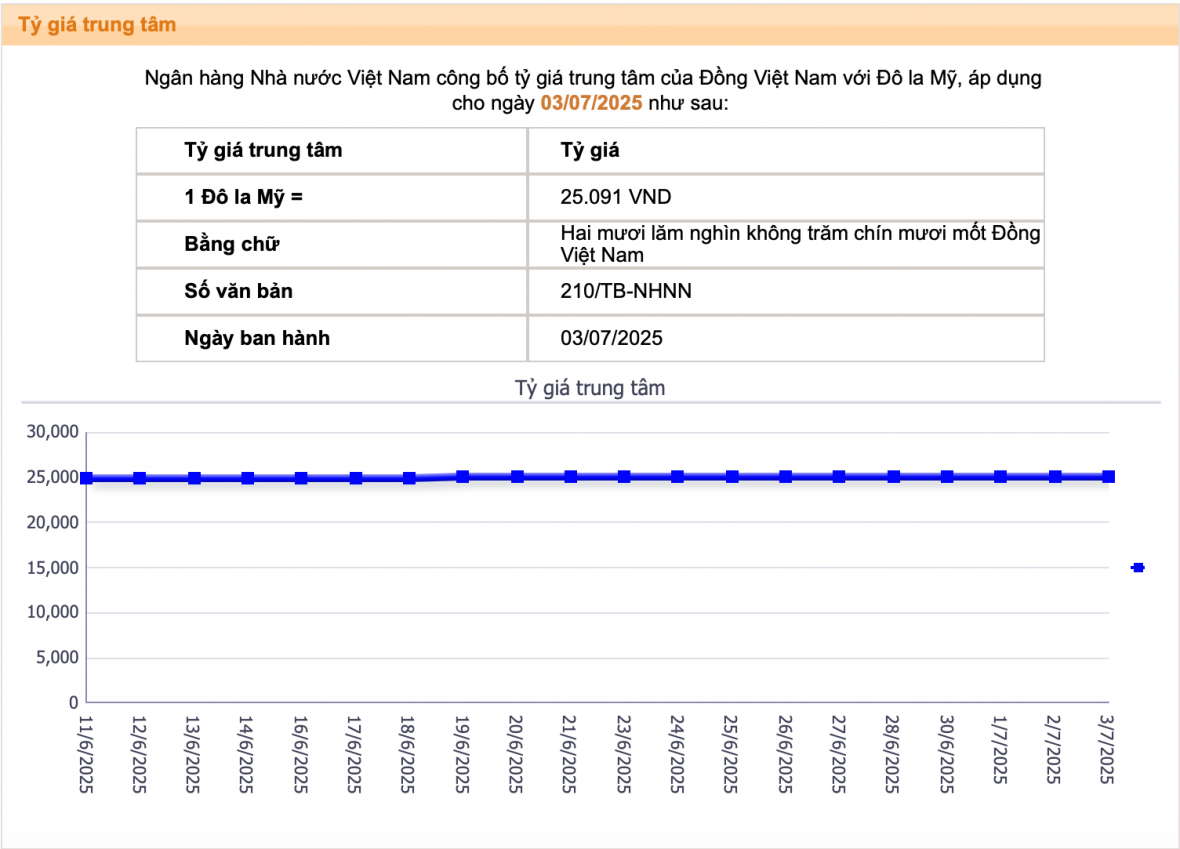Click the data point for 3/7/2025
The width and height of the screenshot is (1180, 849).
coord(1106,477)
